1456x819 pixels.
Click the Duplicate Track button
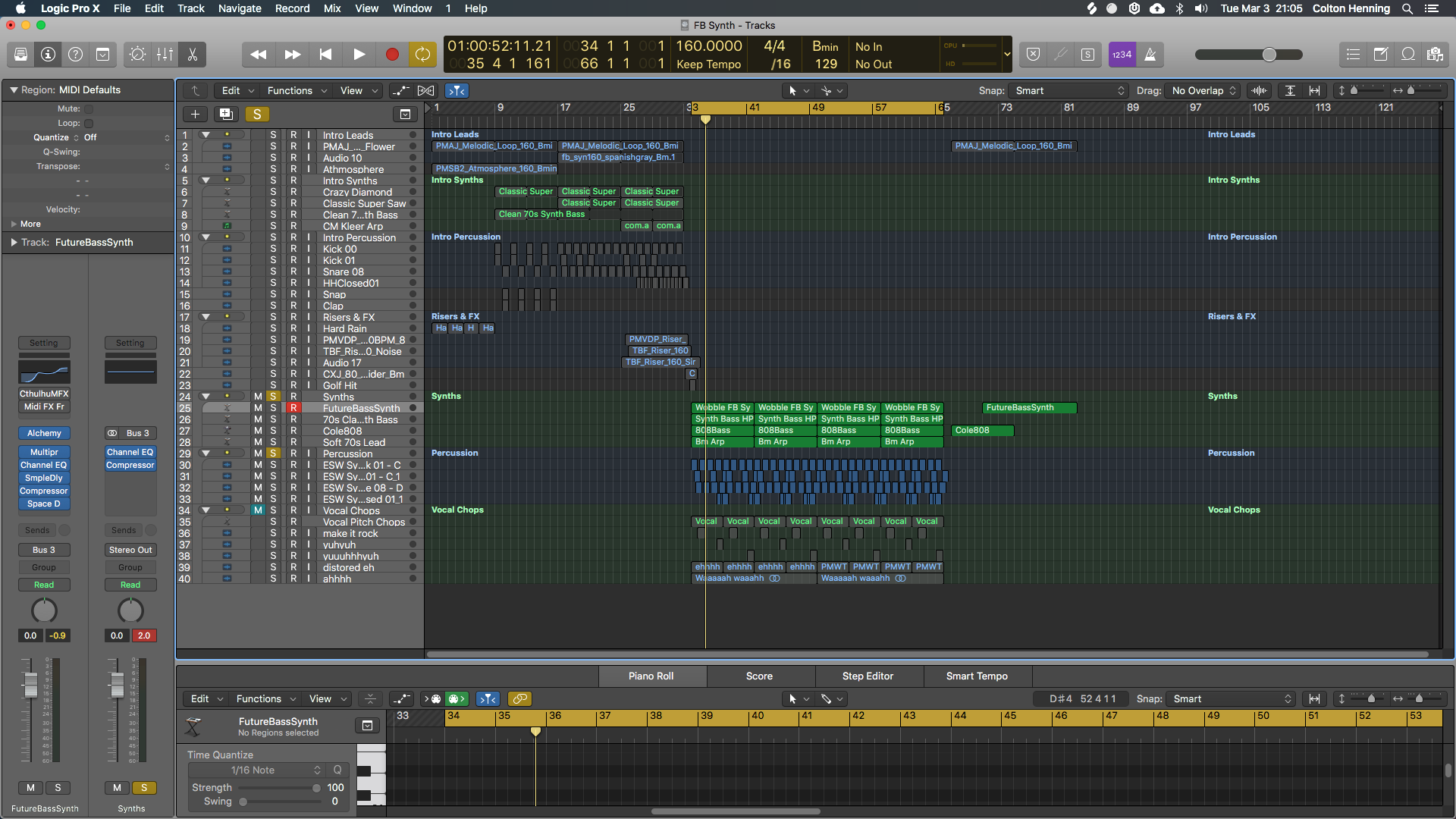pos(226,115)
